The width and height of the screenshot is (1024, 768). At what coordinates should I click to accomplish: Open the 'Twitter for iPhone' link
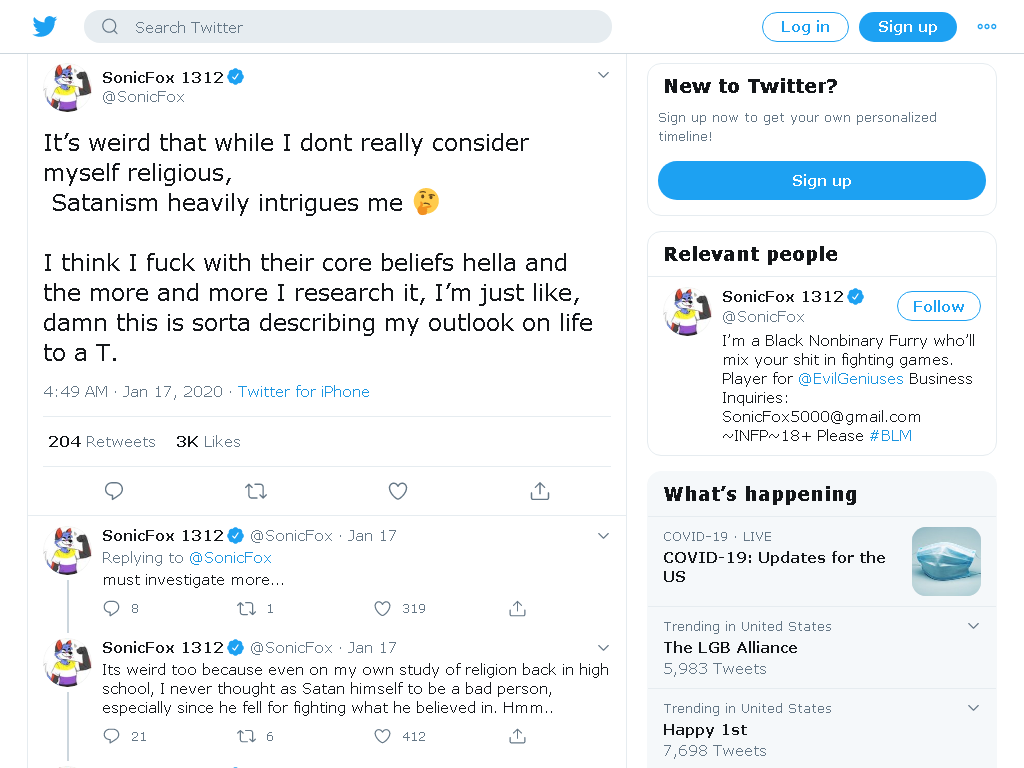[304, 392]
